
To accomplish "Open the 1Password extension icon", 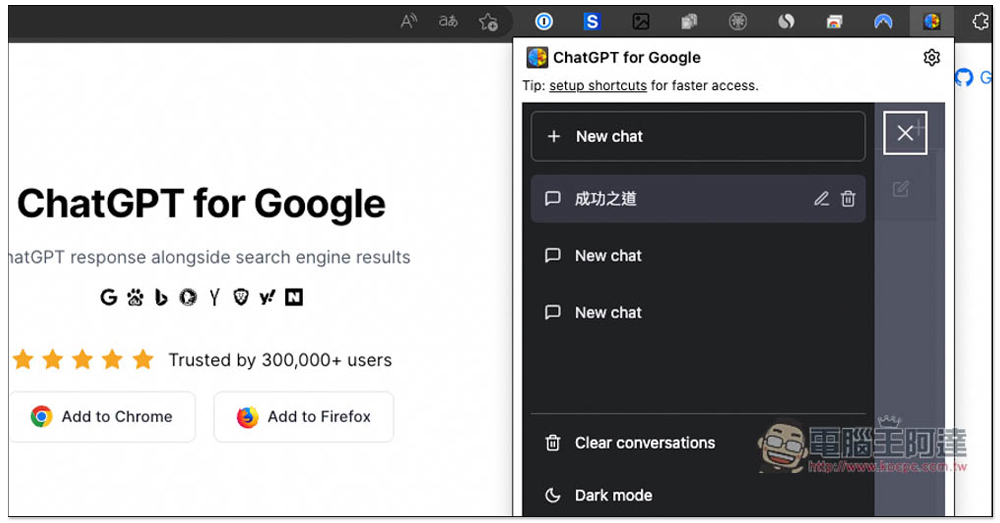I will click(543, 22).
